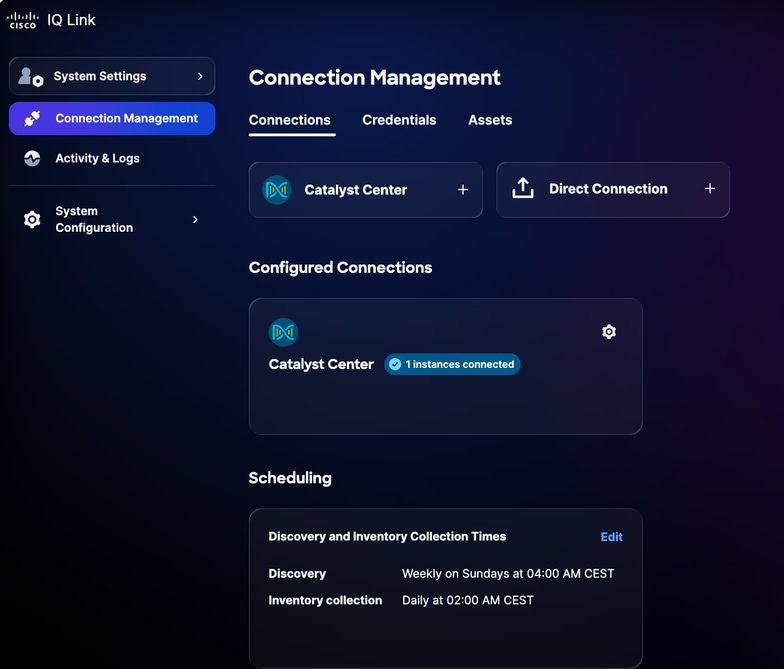The height and width of the screenshot is (669, 784).
Task: Click the Activity & Logs pulse icon
Action: (32, 158)
